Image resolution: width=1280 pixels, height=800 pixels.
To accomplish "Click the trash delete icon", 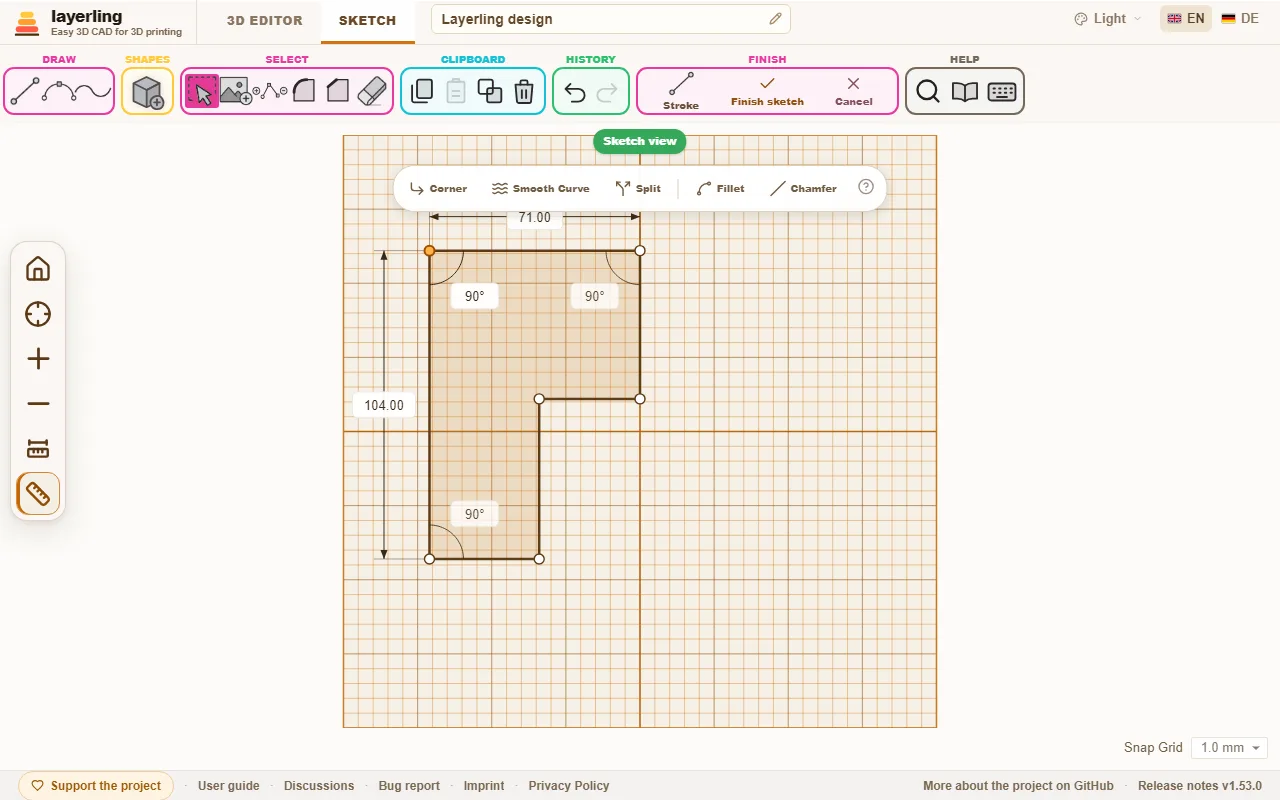I will pyautogui.click(x=524, y=92).
